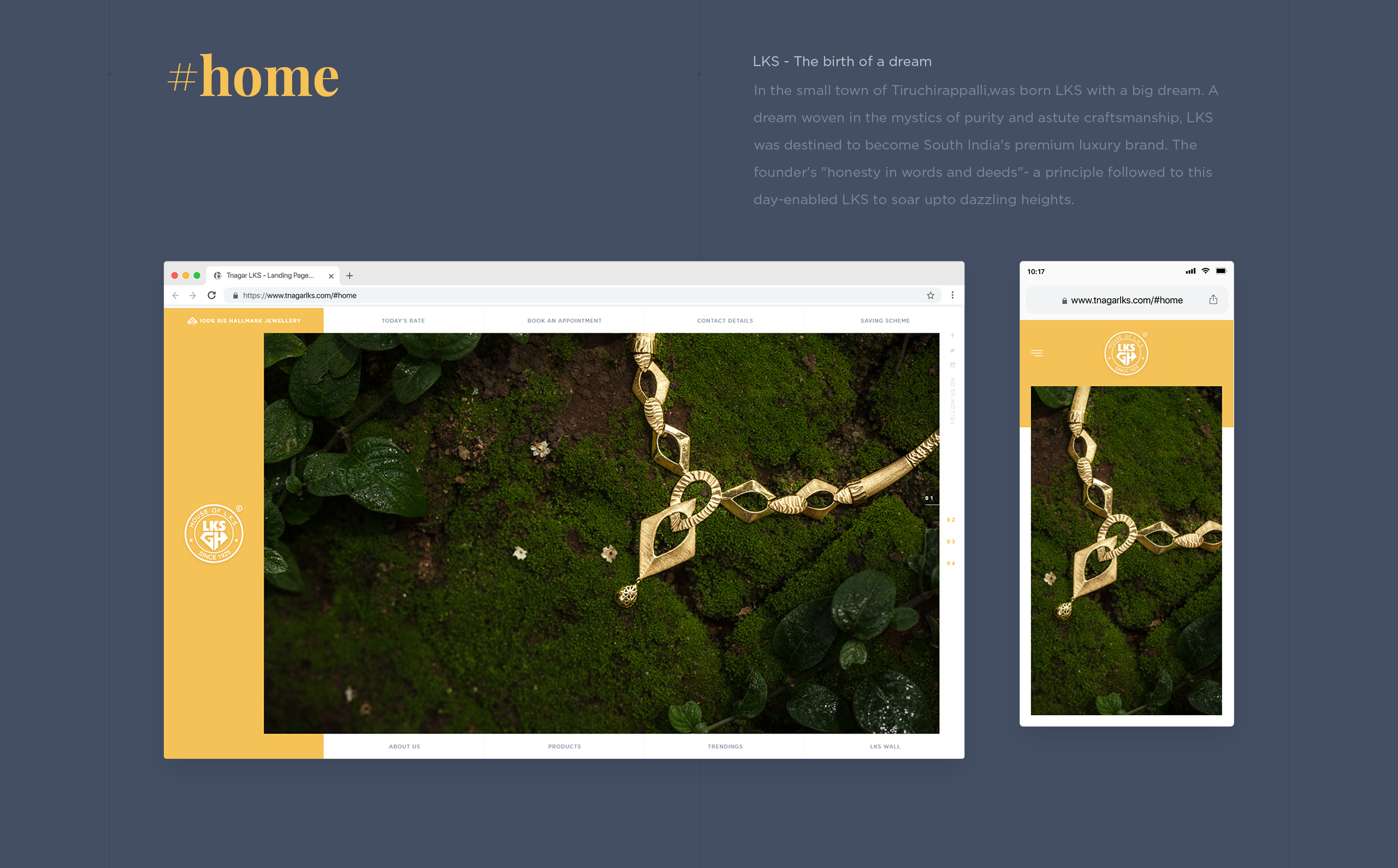The width and height of the screenshot is (1398, 868).
Task: Click the PRODUCTS tab in footer nav
Action: click(564, 746)
